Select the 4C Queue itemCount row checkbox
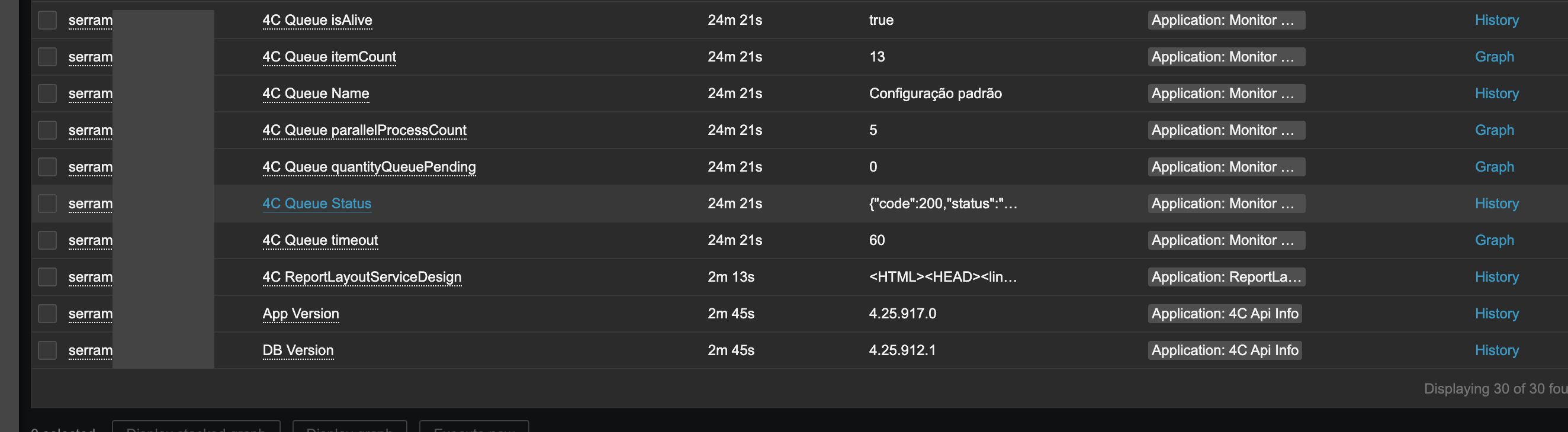The height and width of the screenshot is (432, 1568). pyautogui.click(x=47, y=57)
